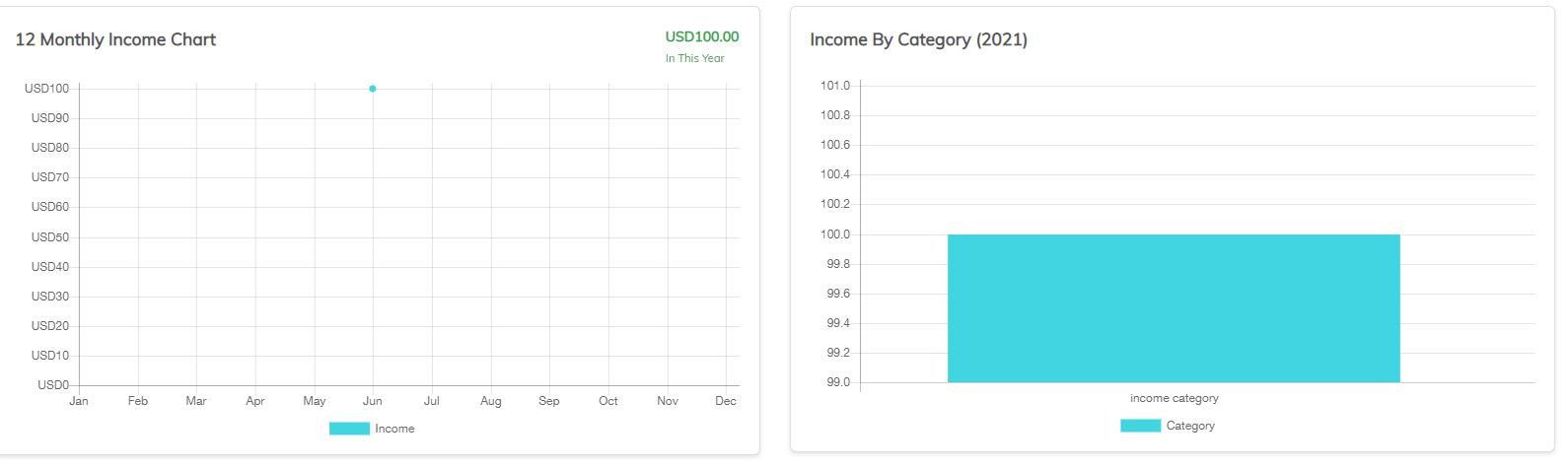Click the Jun month axis label
This screenshot has width=1568, height=467.
373,401
